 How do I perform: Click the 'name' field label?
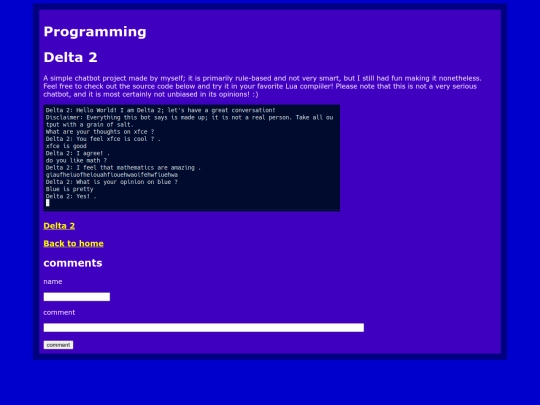pyautogui.click(x=53, y=282)
